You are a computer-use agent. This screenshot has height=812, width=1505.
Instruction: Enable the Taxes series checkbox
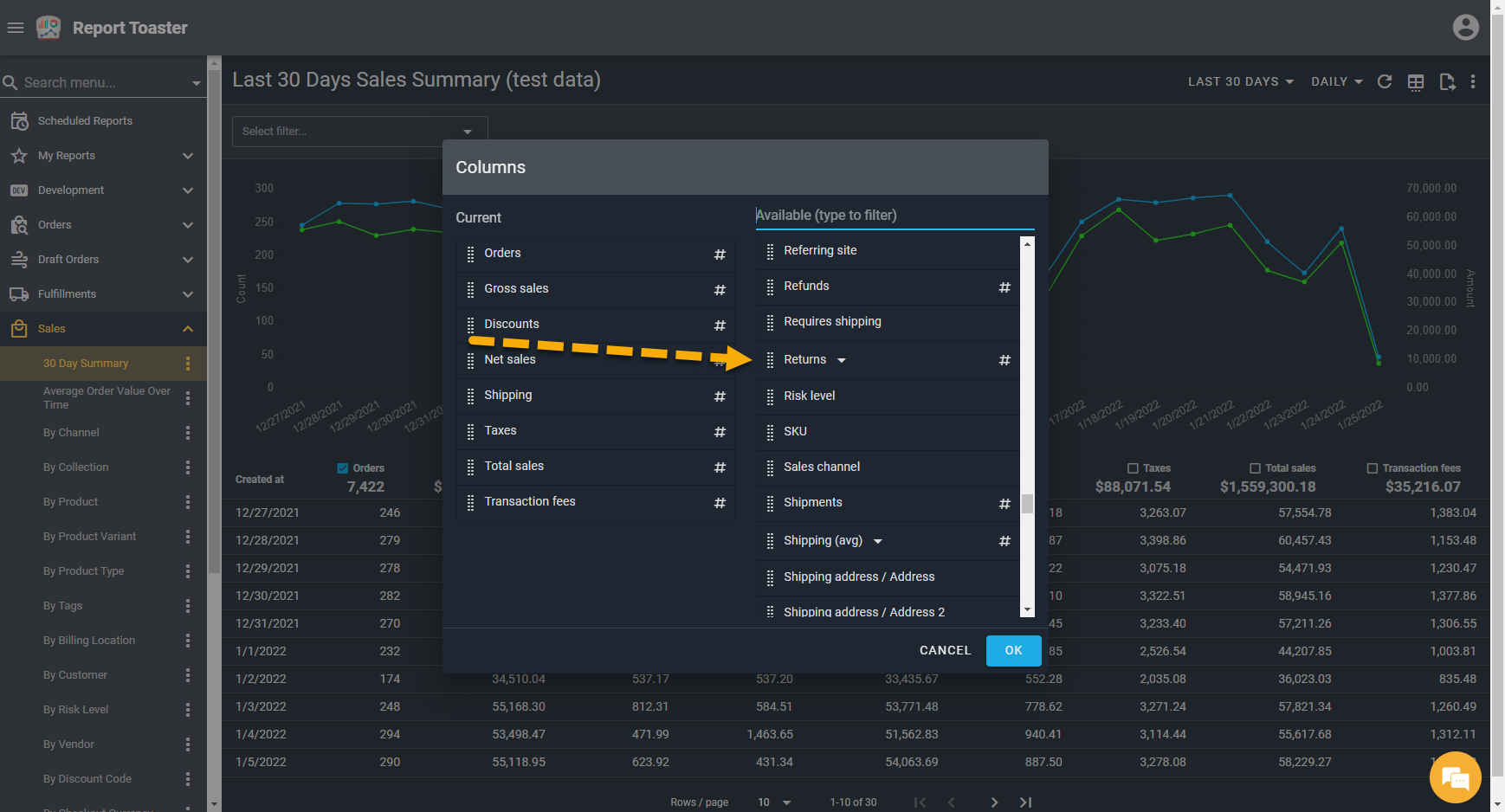click(1133, 468)
